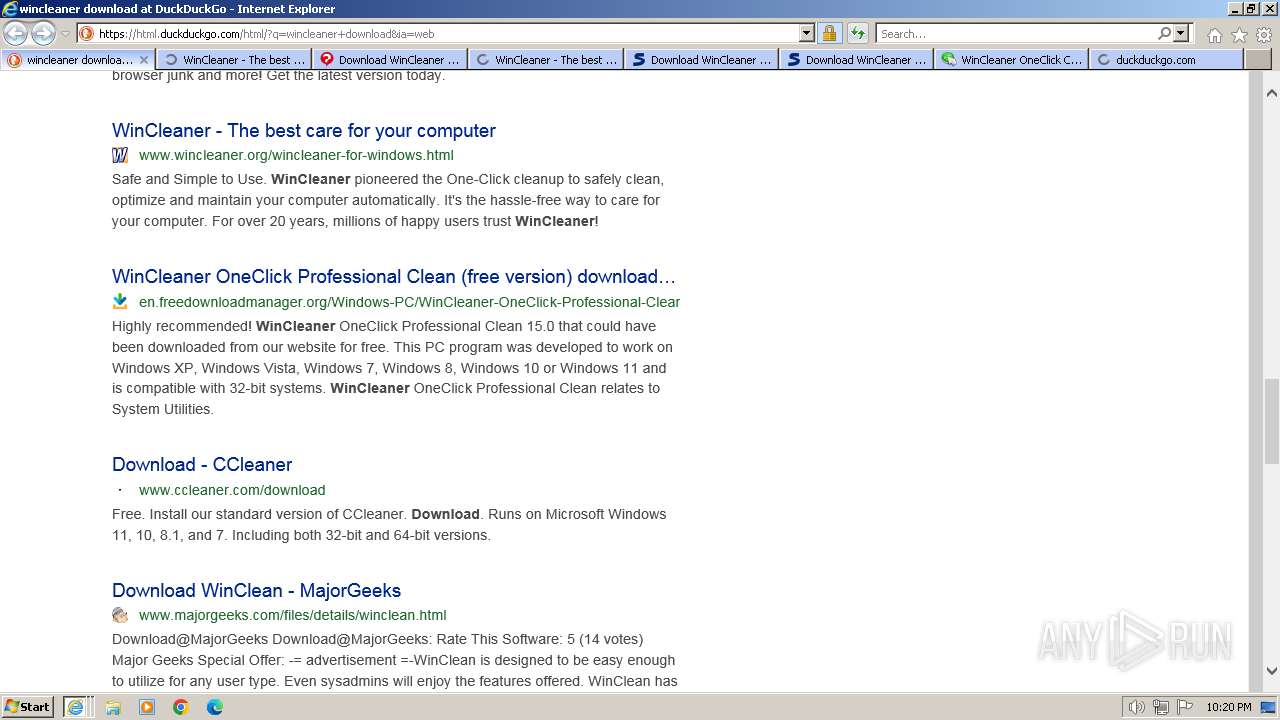Open the Action Center flag icon

click(x=1185, y=707)
